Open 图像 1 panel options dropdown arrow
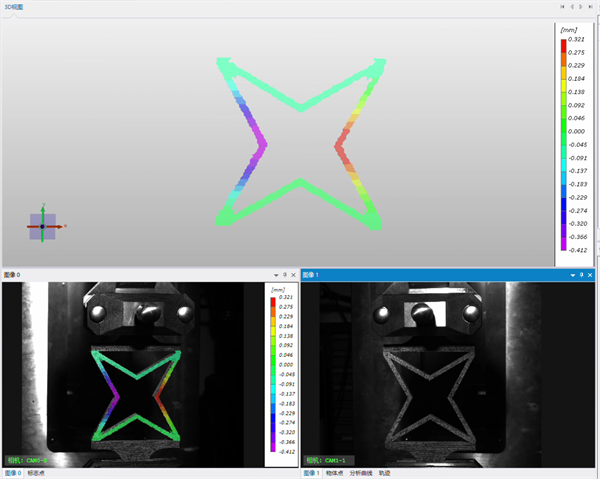 (x=572, y=275)
